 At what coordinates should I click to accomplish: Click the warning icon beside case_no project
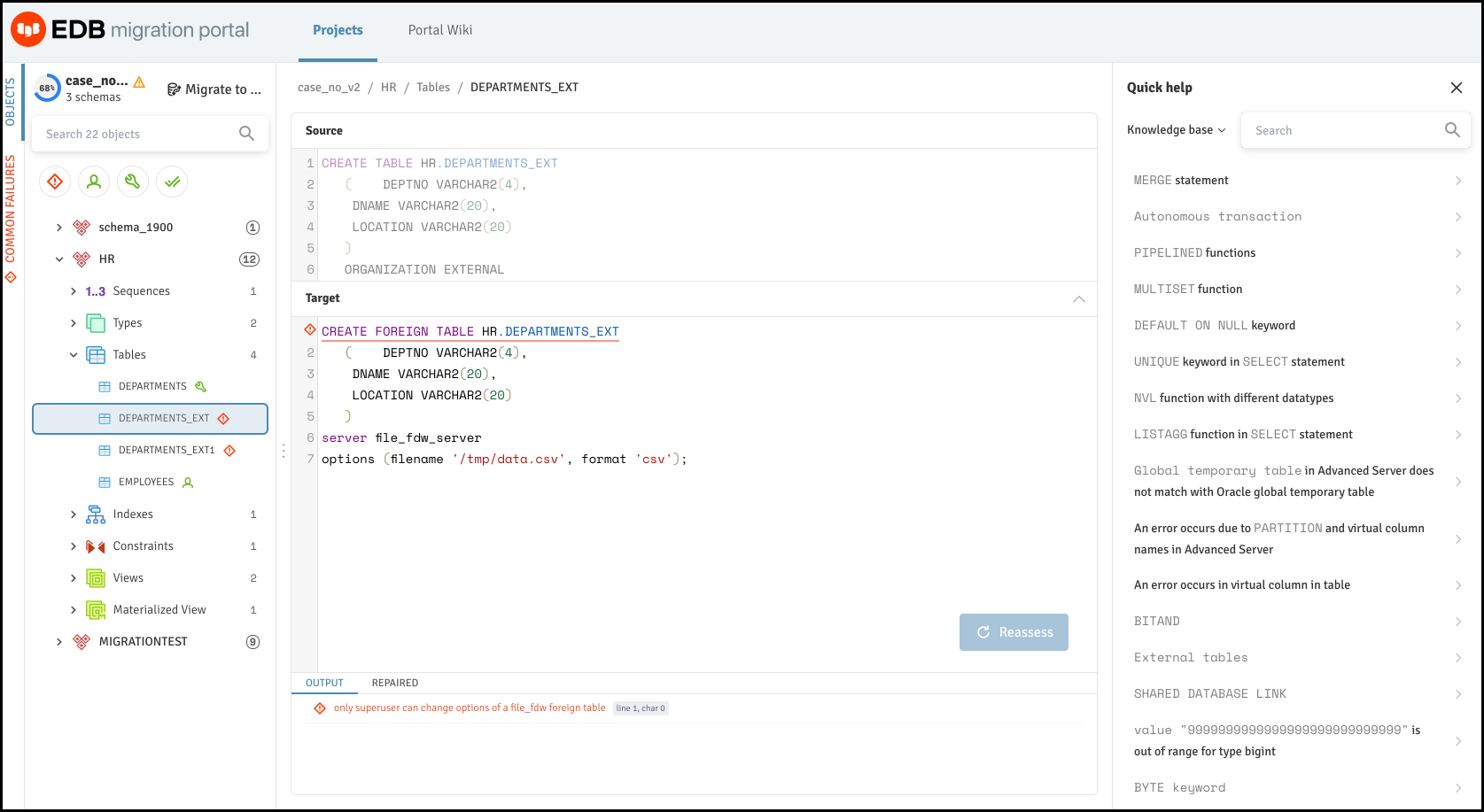click(x=139, y=81)
